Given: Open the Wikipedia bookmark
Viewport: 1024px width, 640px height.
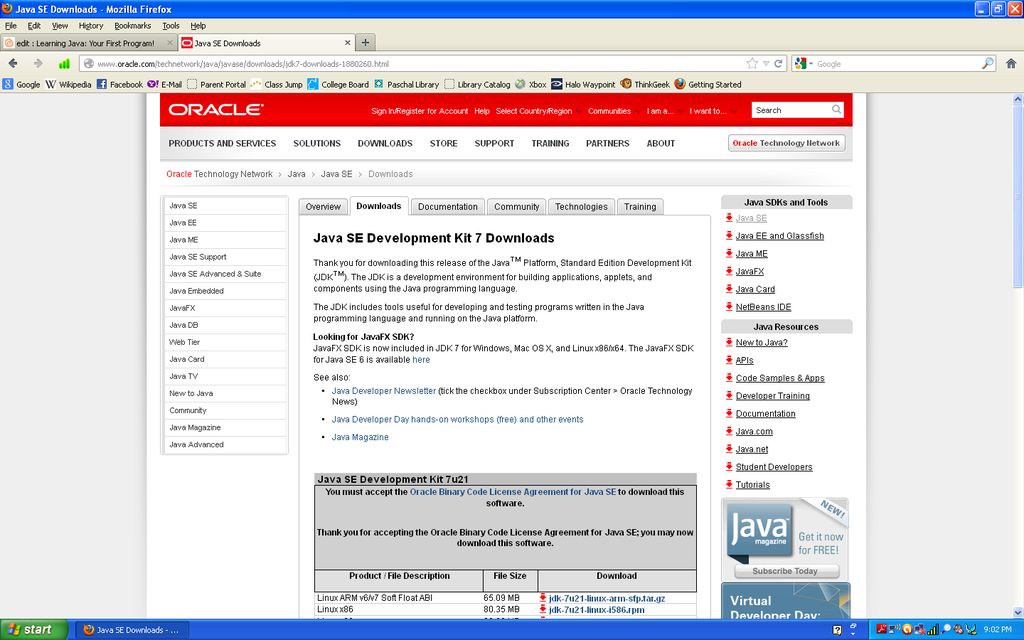Looking at the screenshot, I should (68, 84).
